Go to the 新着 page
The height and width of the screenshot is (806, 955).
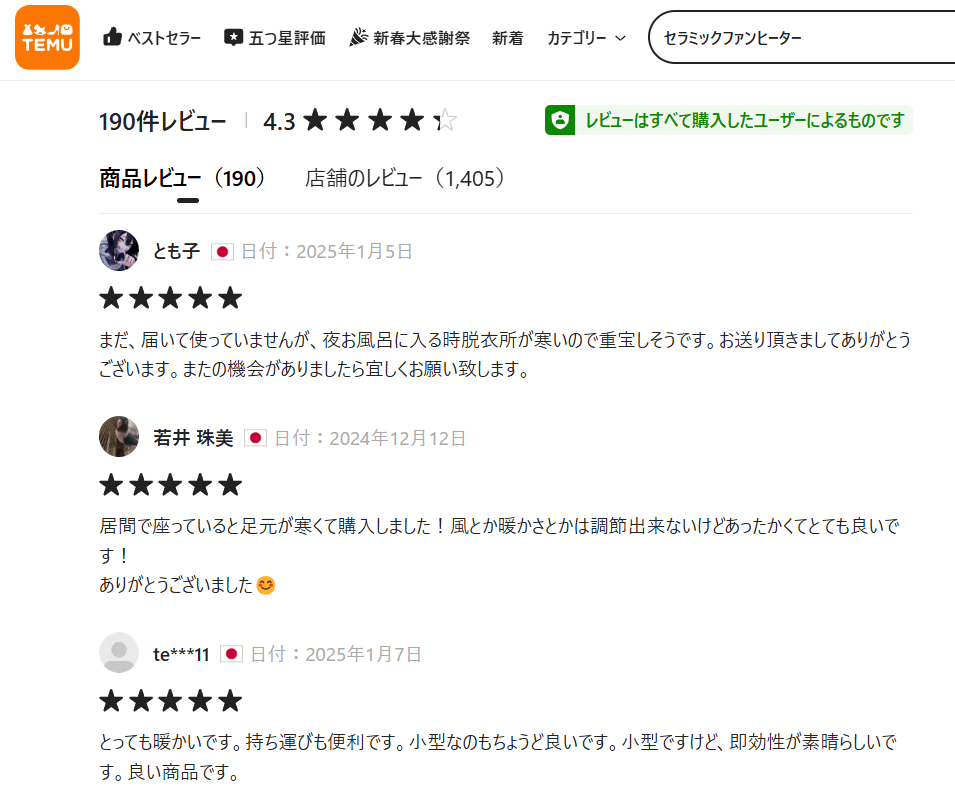507,38
